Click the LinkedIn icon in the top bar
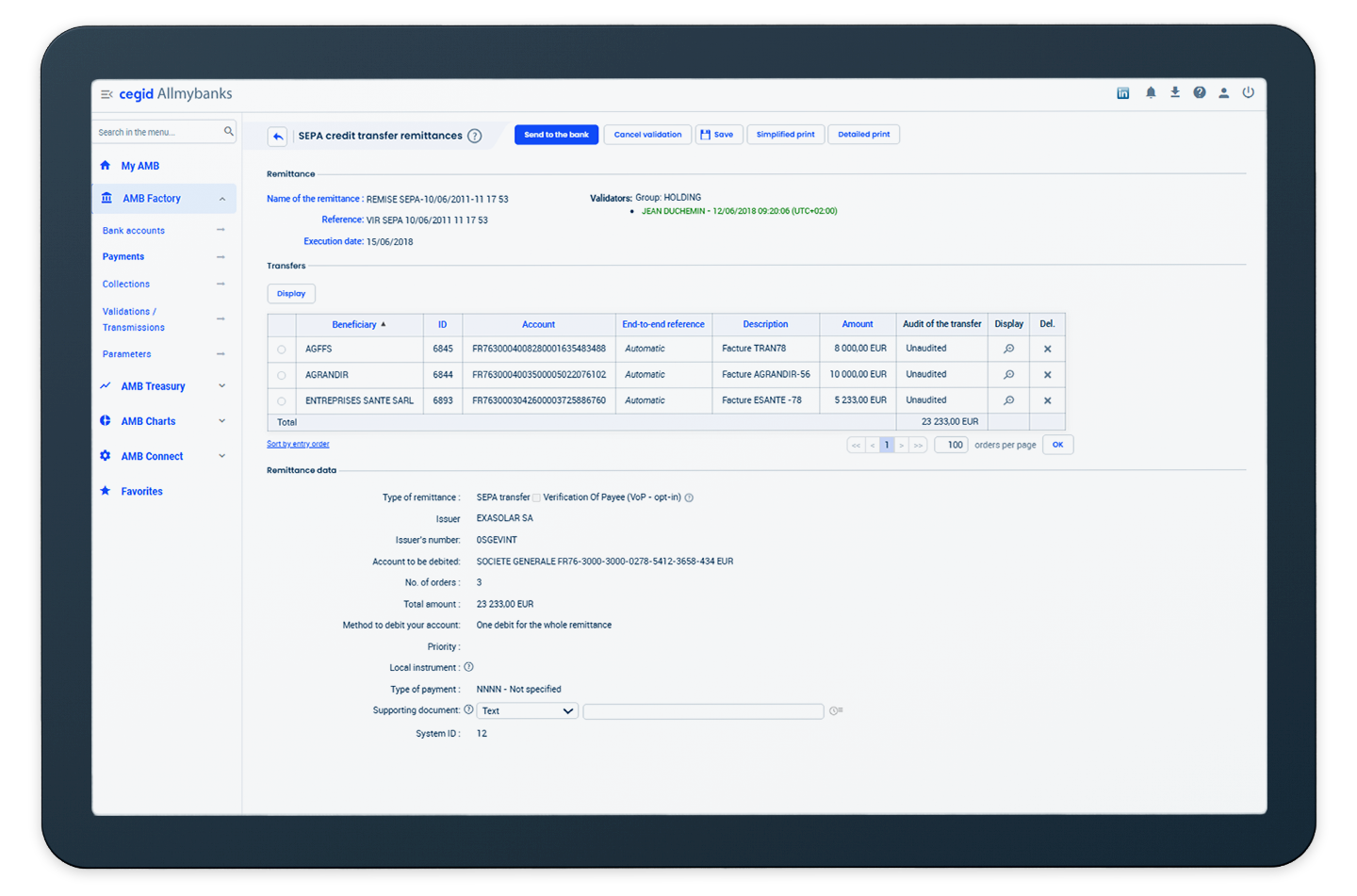The width and height of the screenshot is (1357, 896). coord(1123,92)
